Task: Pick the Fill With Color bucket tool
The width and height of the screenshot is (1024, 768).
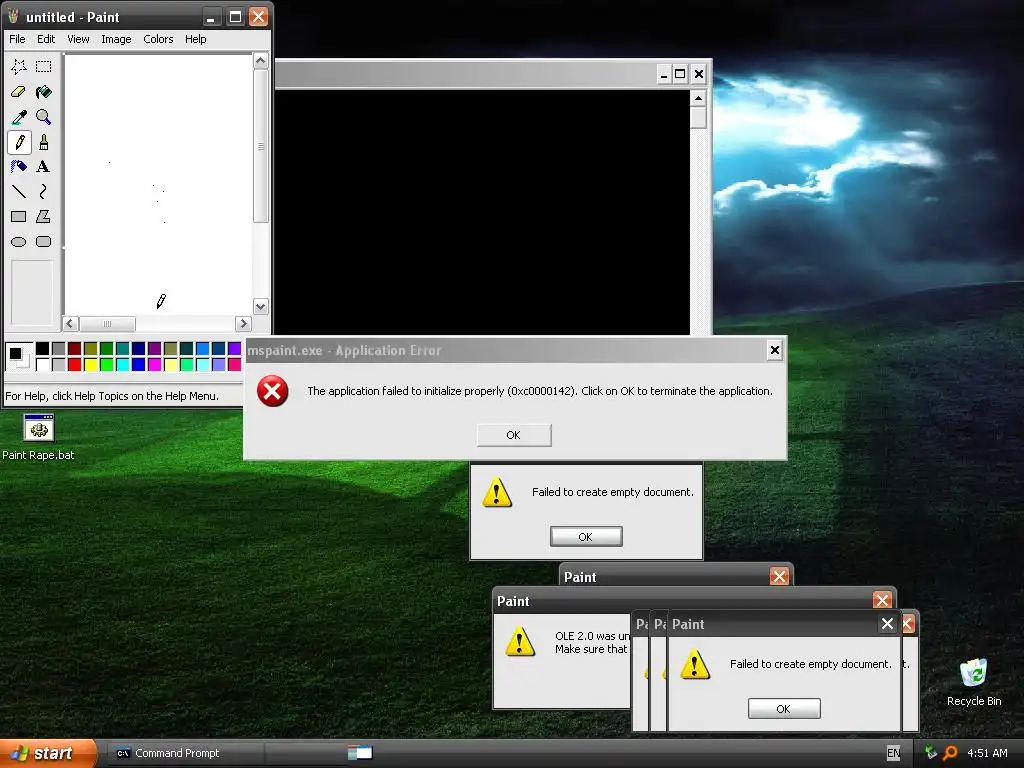Action: tap(44, 91)
